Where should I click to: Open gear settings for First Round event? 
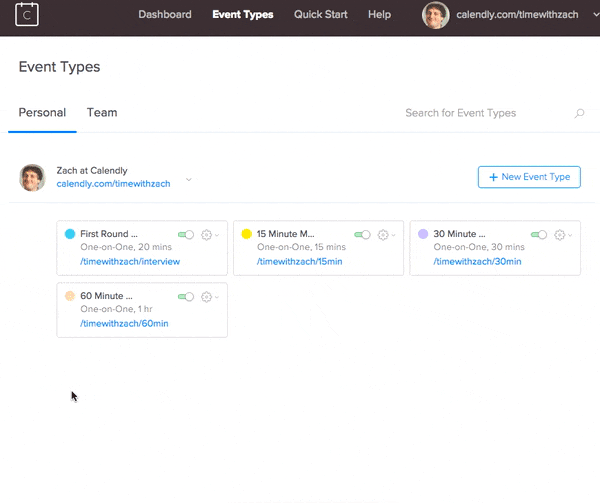[x=206, y=234]
